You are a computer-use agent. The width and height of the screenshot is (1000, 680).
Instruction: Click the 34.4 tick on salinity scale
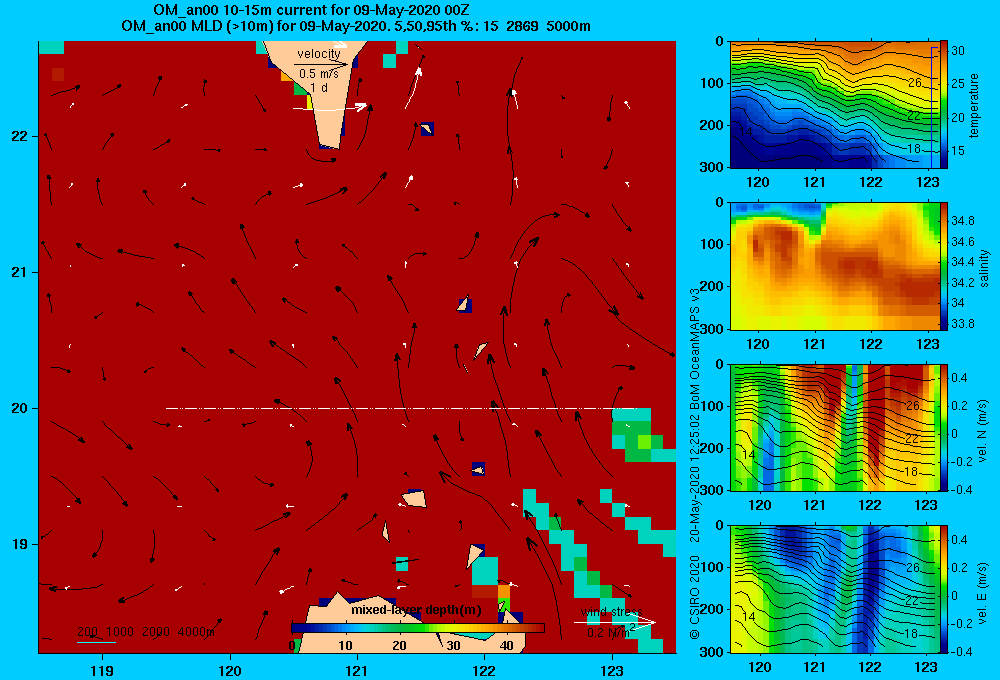pyautogui.click(x=962, y=262)
